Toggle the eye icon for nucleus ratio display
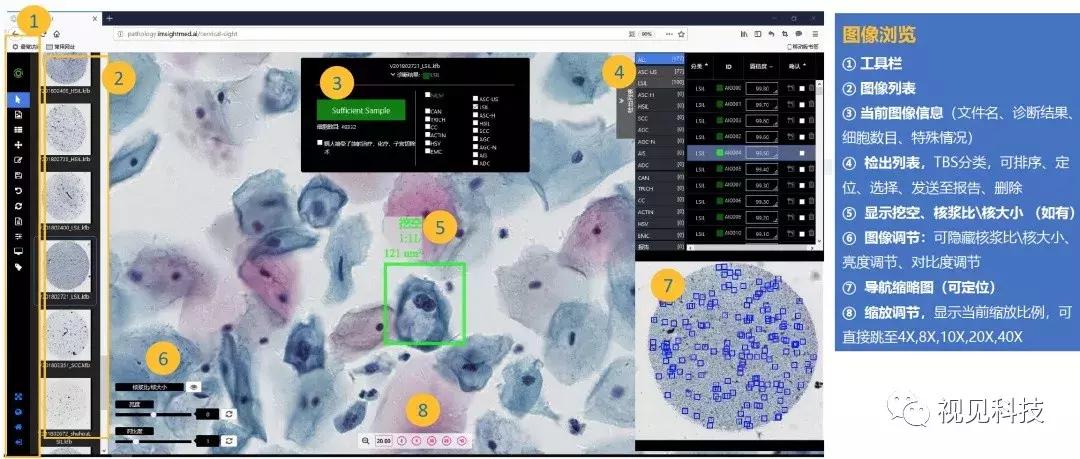The height and width of the screenshot is (459, 1080). pyautogui.click(x=192, y=387)
